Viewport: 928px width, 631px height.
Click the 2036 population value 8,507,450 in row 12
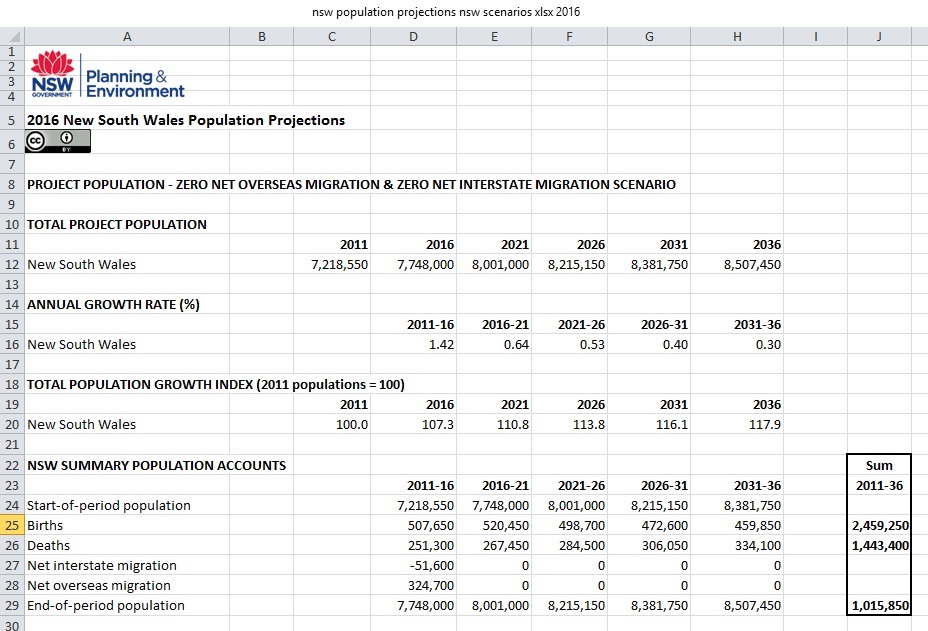click(752, 265)
